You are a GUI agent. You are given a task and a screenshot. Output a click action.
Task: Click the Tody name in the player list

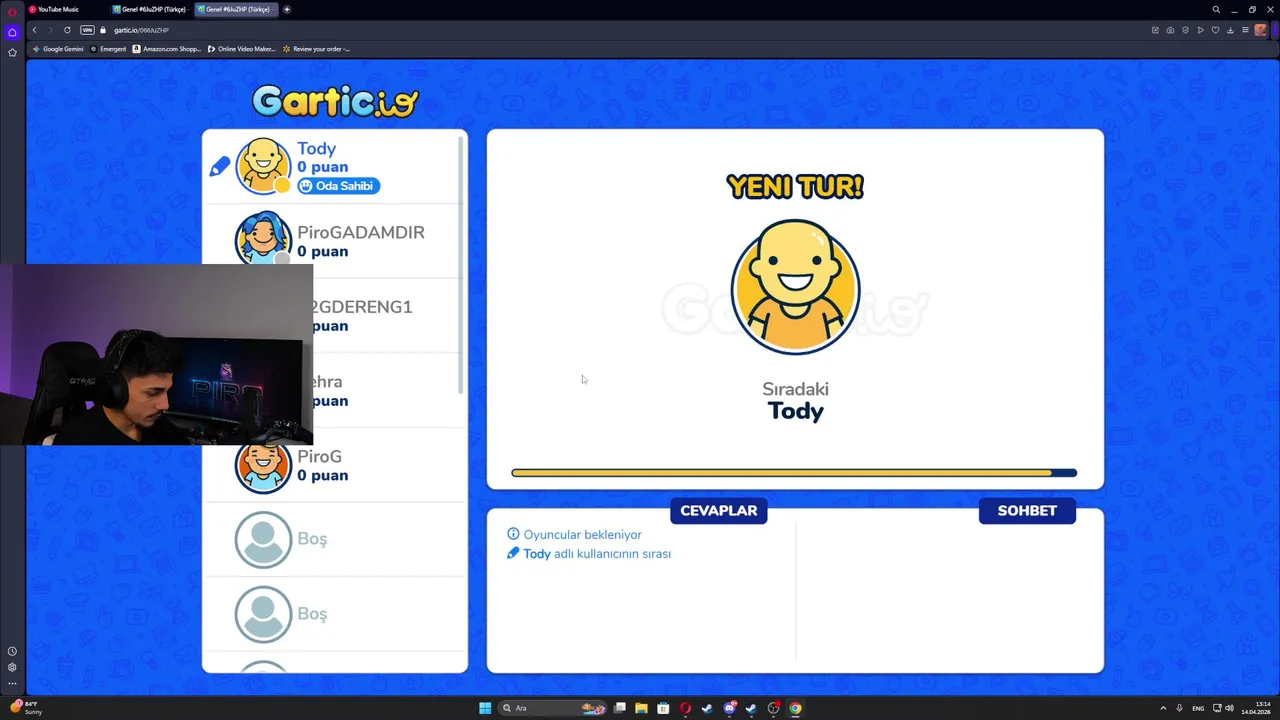pyautogui.click(x=316, y=148)
